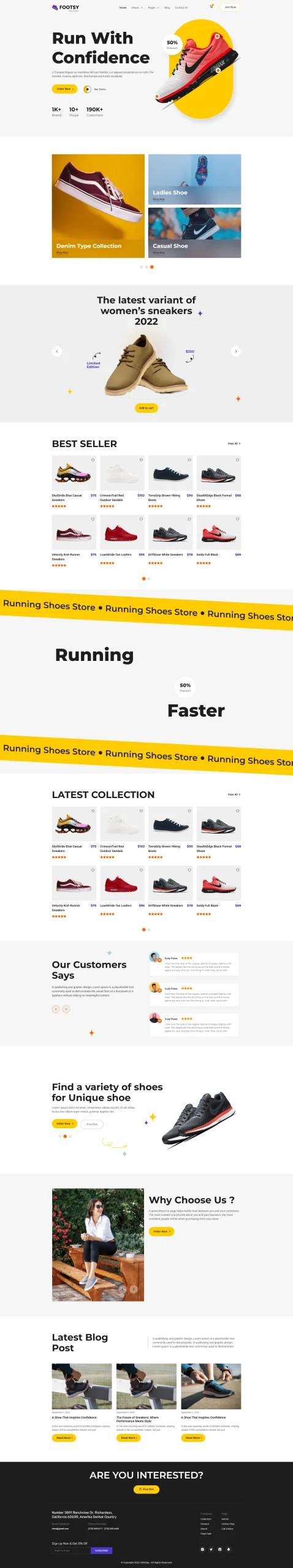
Task: Click the yellow Add to cart button
Action: (x=146, y=407)
